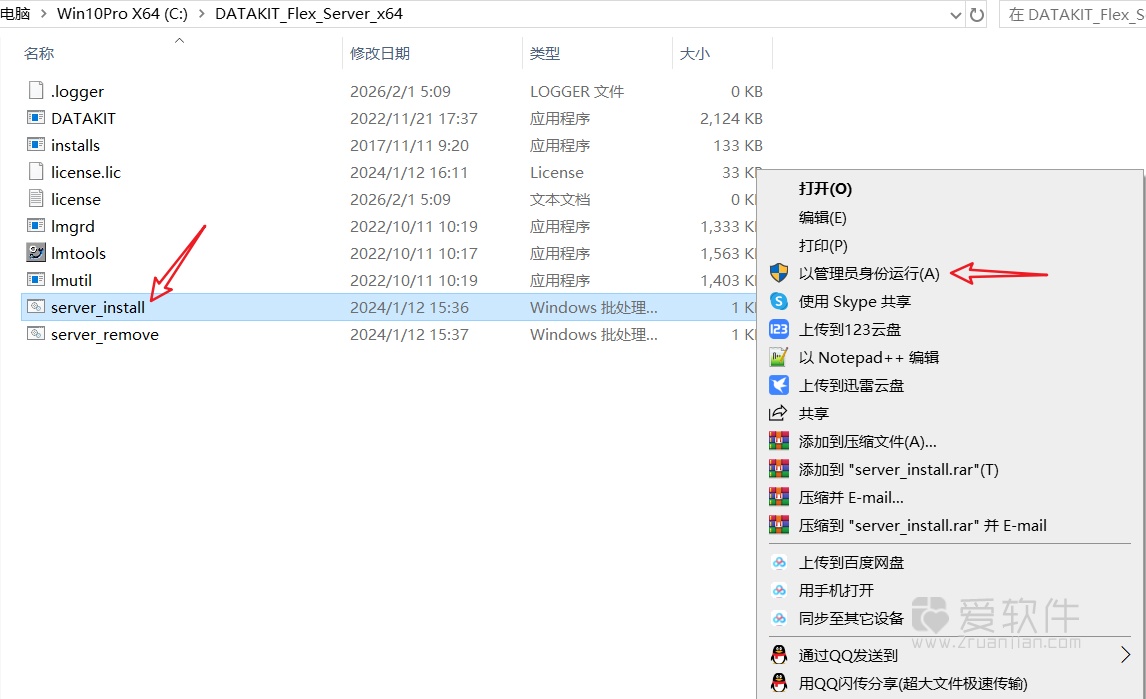Click the Notepad++ edit icon

coord(779,357)
